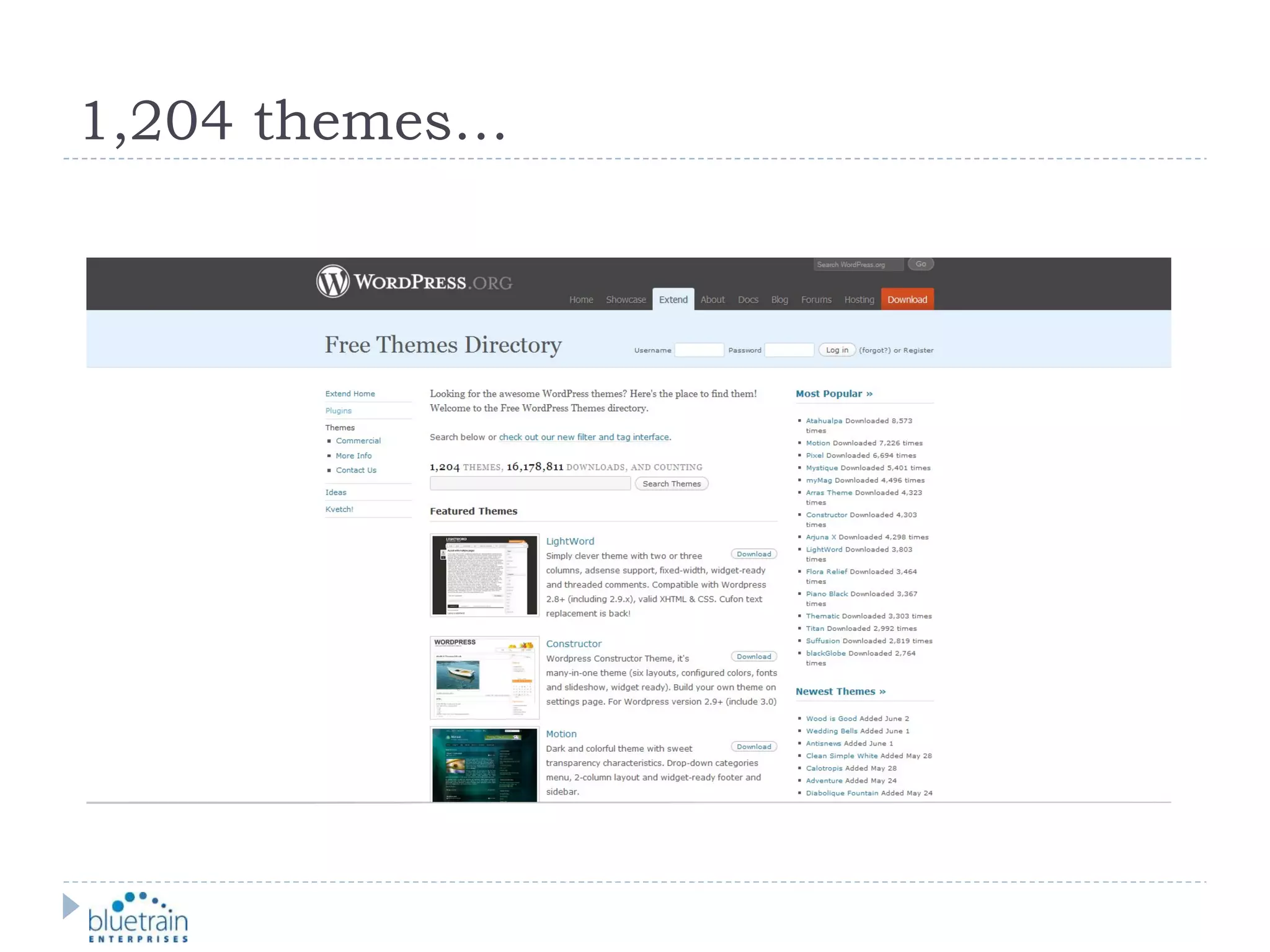Open the Blog nav tab
Screen dimensions: 1270x952
(x=779, y=300)
